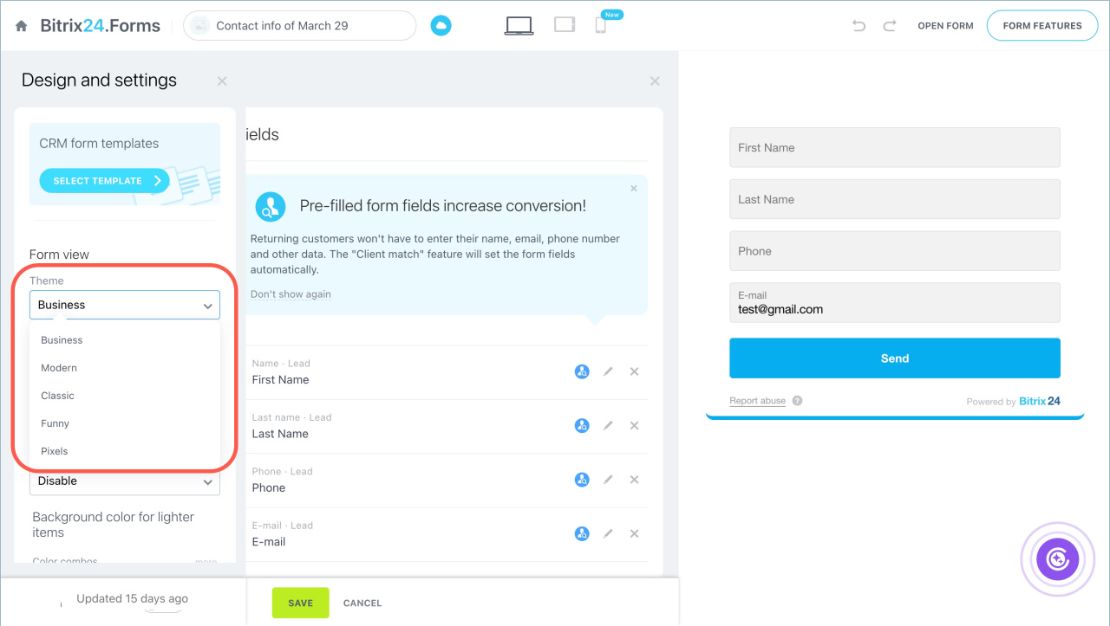Click the Bitrix24.Forms logo

tap(100, 26)
